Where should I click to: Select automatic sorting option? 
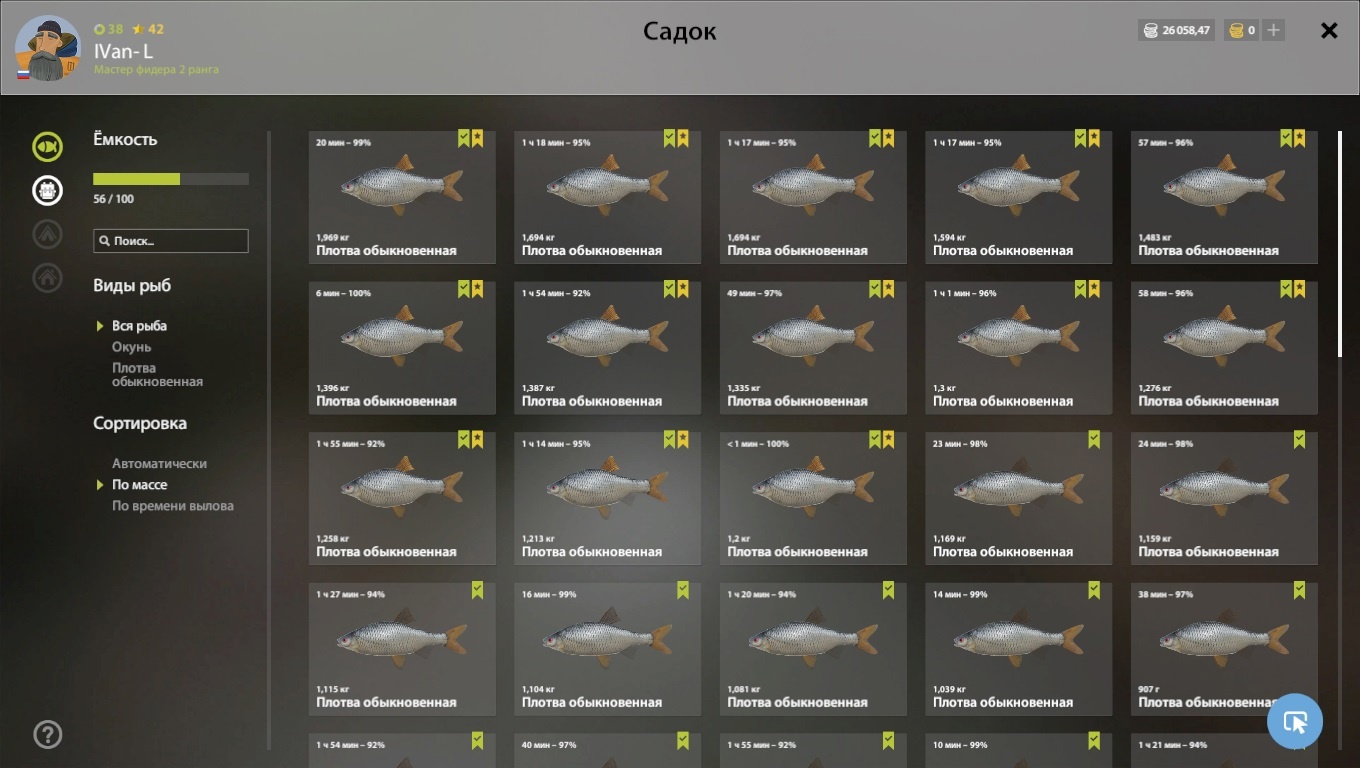(160, 464)
